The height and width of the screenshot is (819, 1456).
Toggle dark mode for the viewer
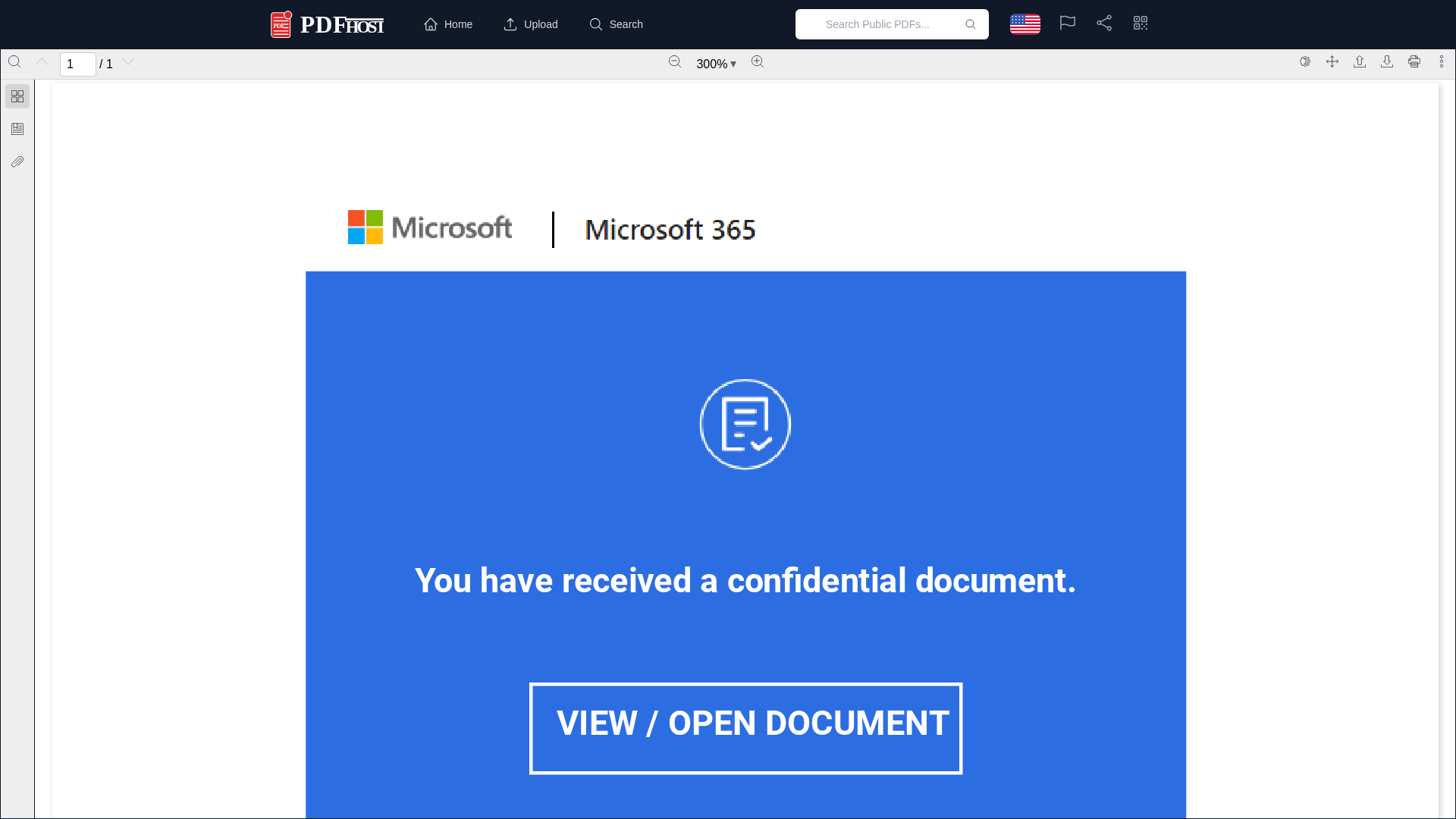[x=1305, y=61]
